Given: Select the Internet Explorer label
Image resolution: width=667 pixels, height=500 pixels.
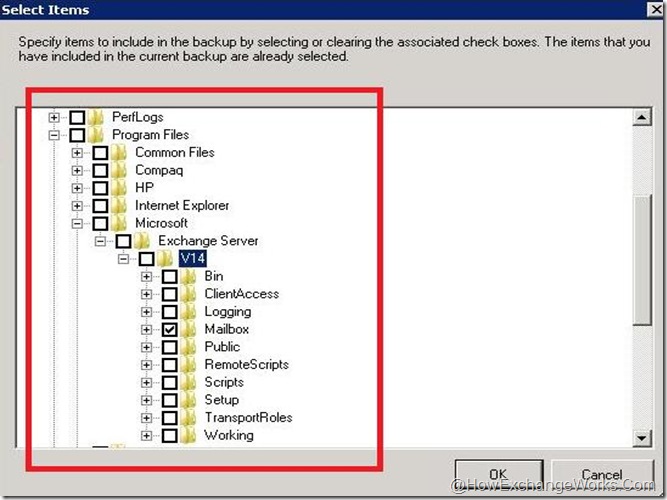Looking at the screenshot, I should (182, 206).
